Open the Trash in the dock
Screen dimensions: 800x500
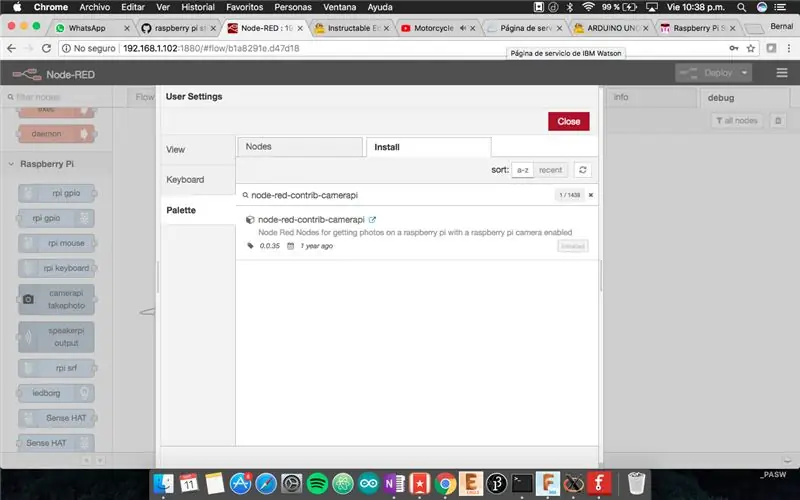pos(636,483)
